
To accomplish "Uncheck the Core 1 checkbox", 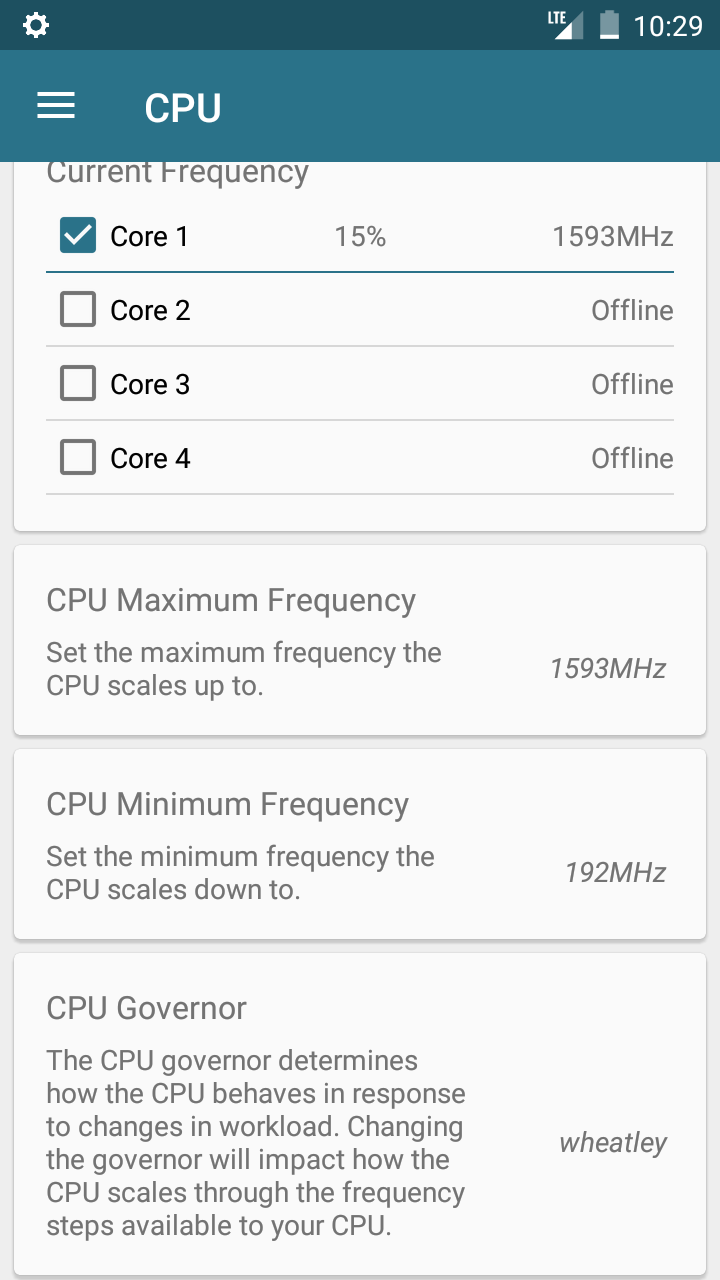I will pos(78,236).
